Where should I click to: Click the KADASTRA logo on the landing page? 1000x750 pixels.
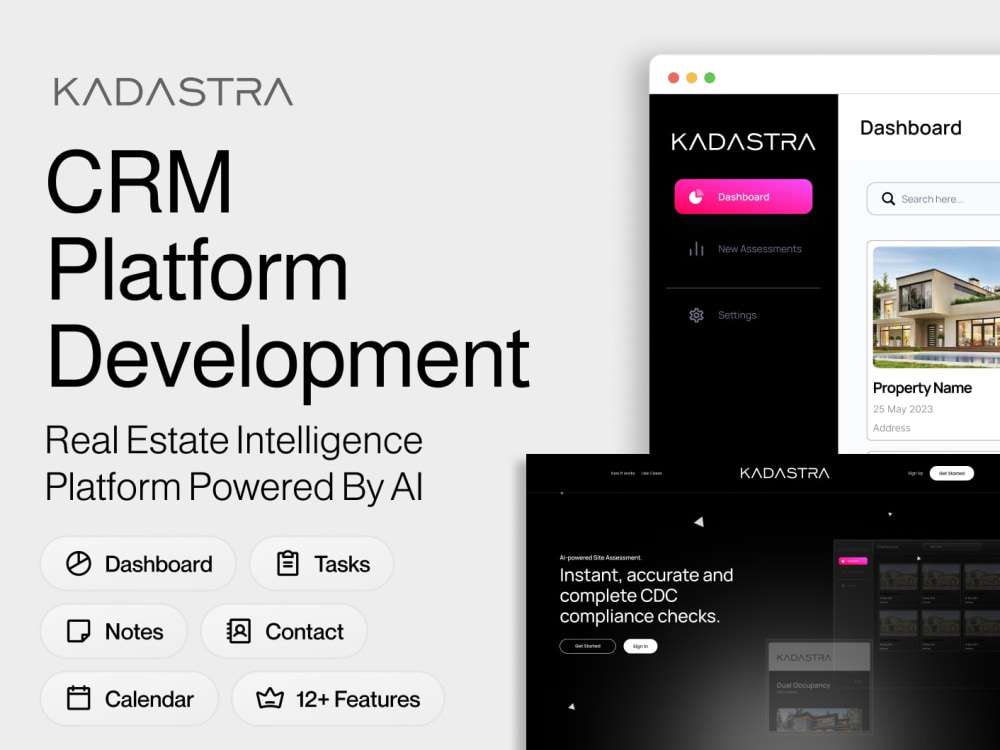784,473
